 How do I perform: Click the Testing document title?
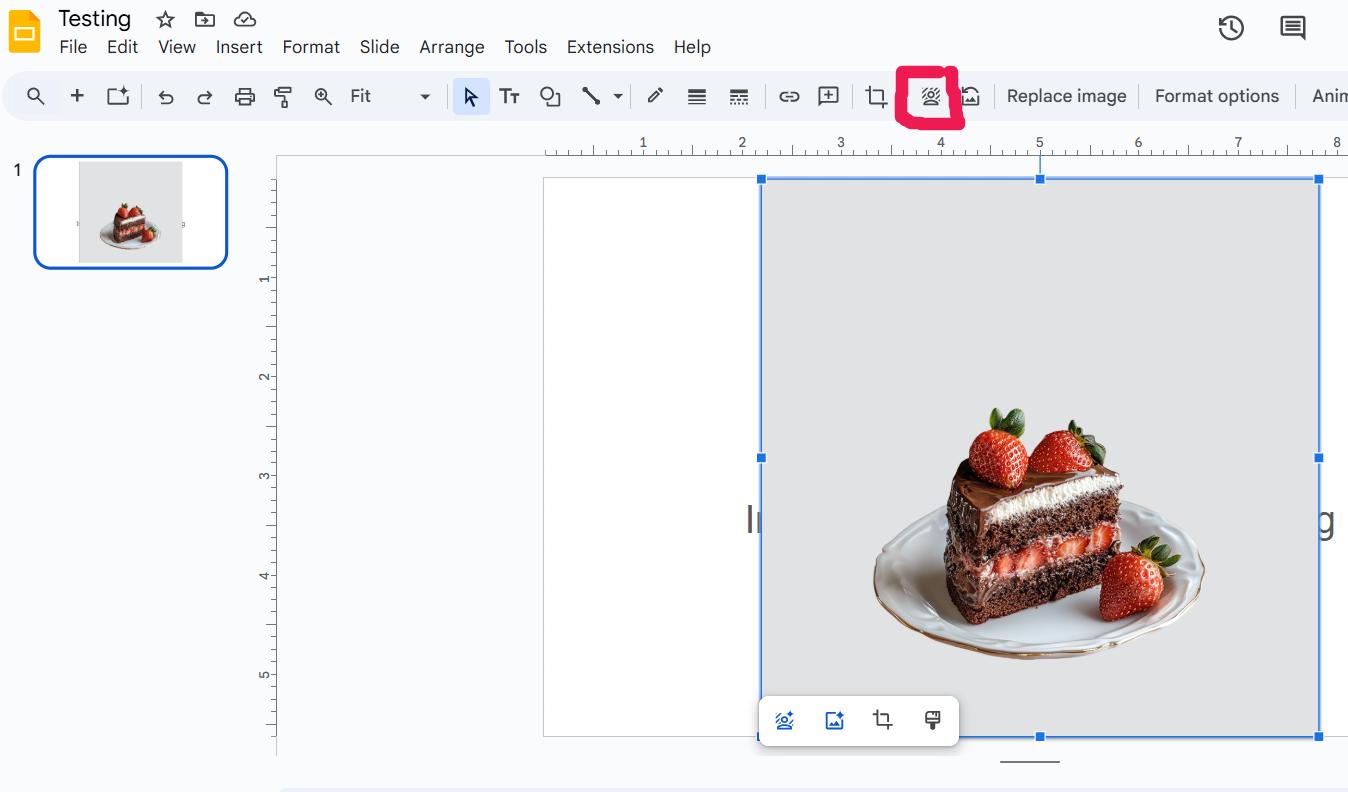pyautogui.click(x=95, y=19)
